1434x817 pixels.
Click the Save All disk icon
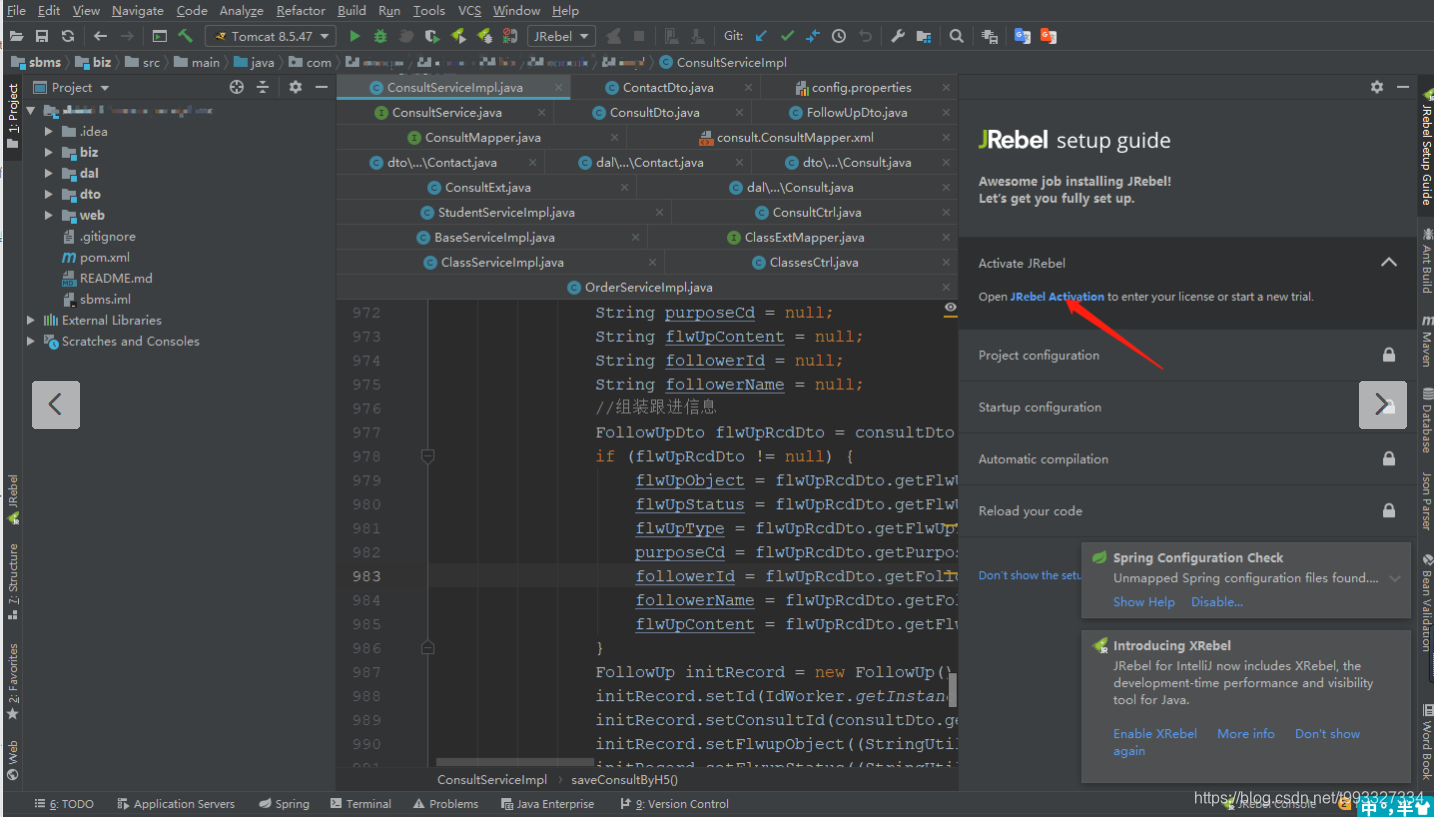tap(41, 36)
